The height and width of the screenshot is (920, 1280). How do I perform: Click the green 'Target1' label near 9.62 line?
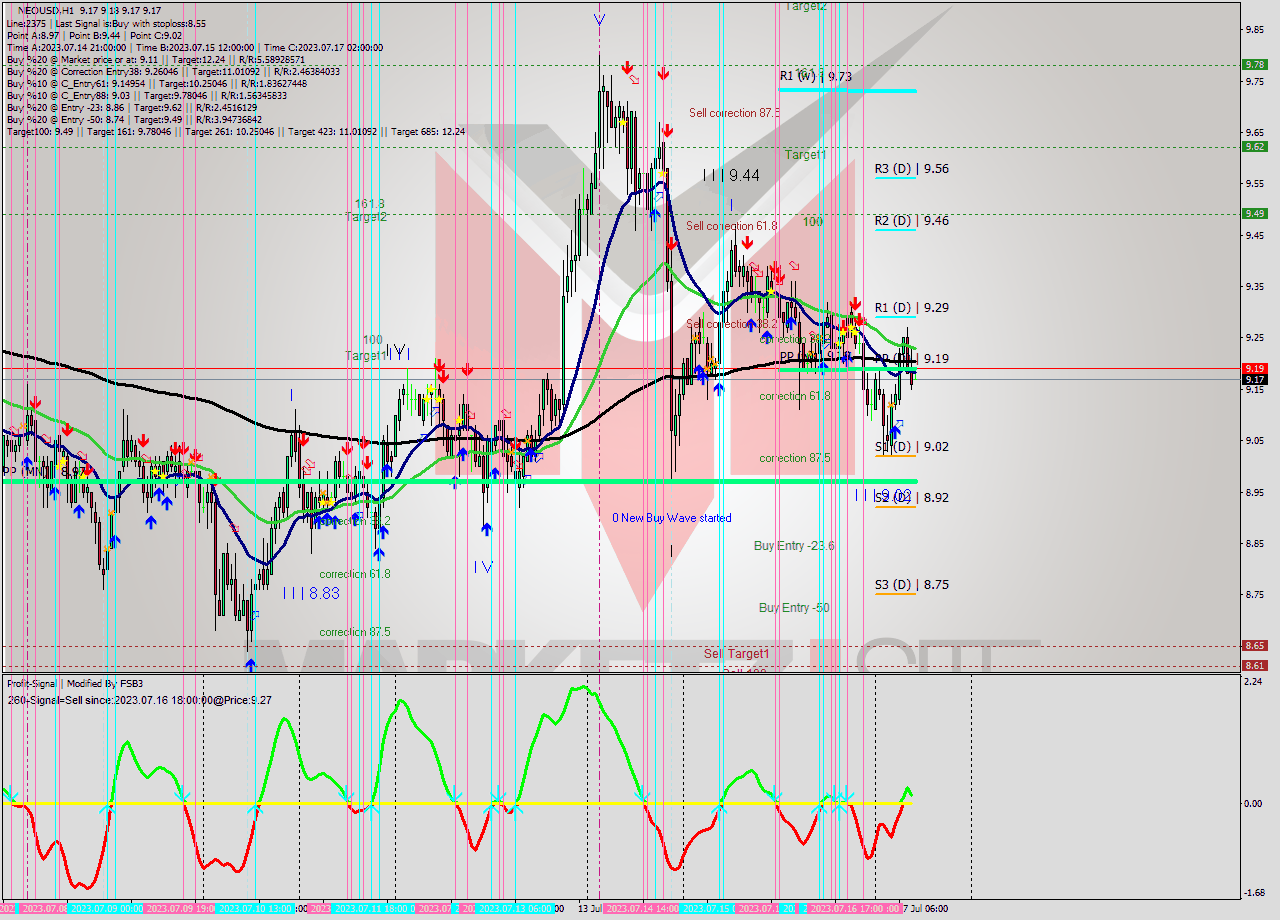click(805, 155)
